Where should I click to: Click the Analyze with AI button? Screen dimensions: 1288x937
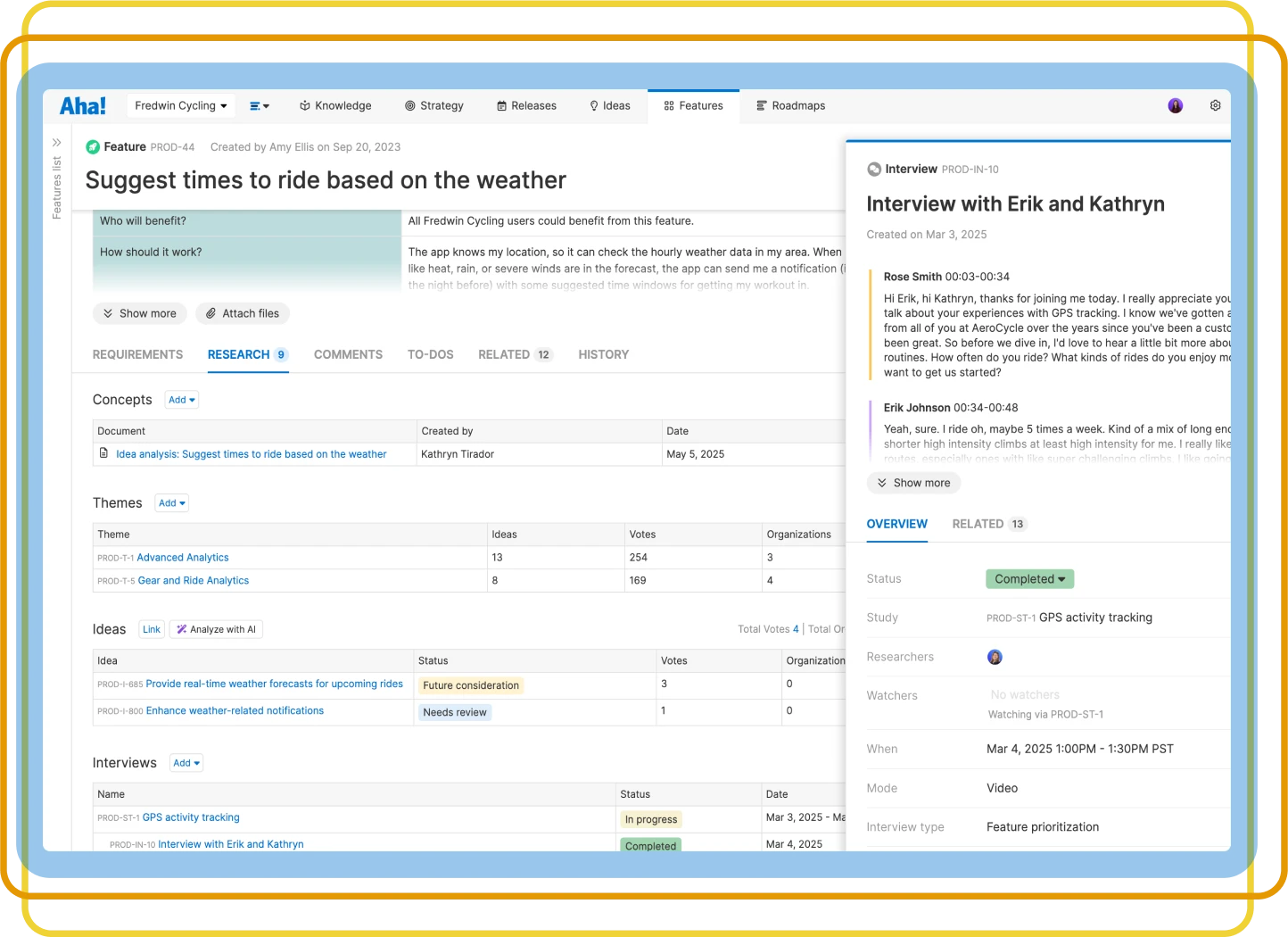pyautogui.click(x=216, y=629)
